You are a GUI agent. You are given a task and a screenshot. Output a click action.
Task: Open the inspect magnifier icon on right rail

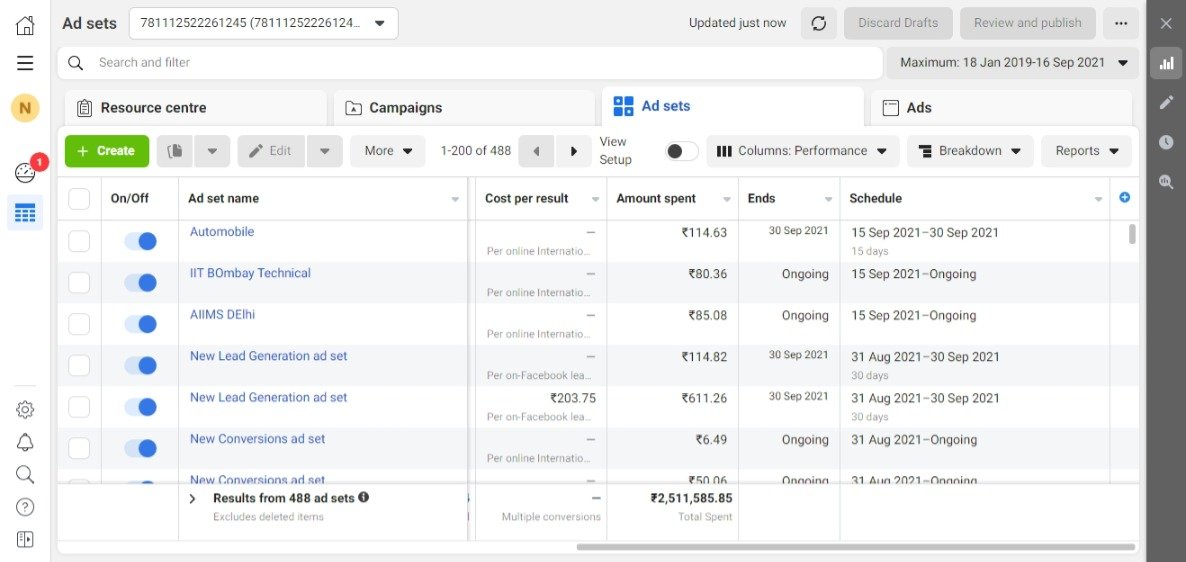tap(1166, 181)
